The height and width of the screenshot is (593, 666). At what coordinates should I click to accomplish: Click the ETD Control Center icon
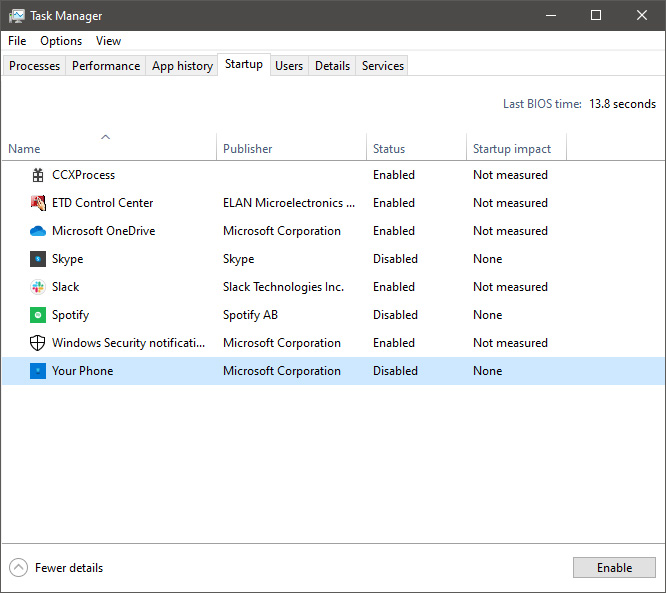click(x=38, y=203)
